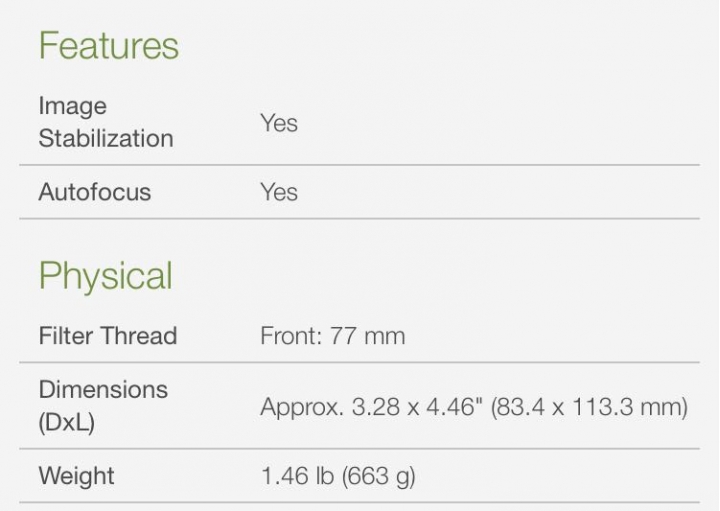Click the Image Stabilization label
720x511 pixels.
(x=106, y=122)
